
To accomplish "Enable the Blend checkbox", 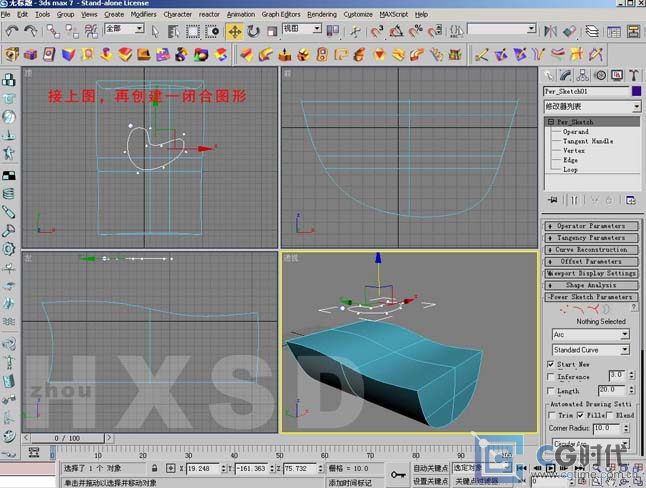I will tap(610, 415).
